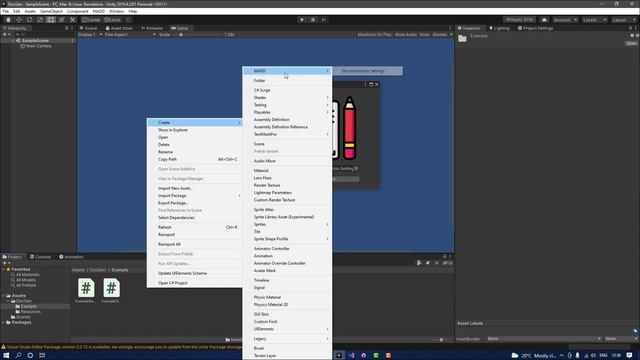640x360 pixels.
Task: Switch to the Console tab
Action: 40,257
